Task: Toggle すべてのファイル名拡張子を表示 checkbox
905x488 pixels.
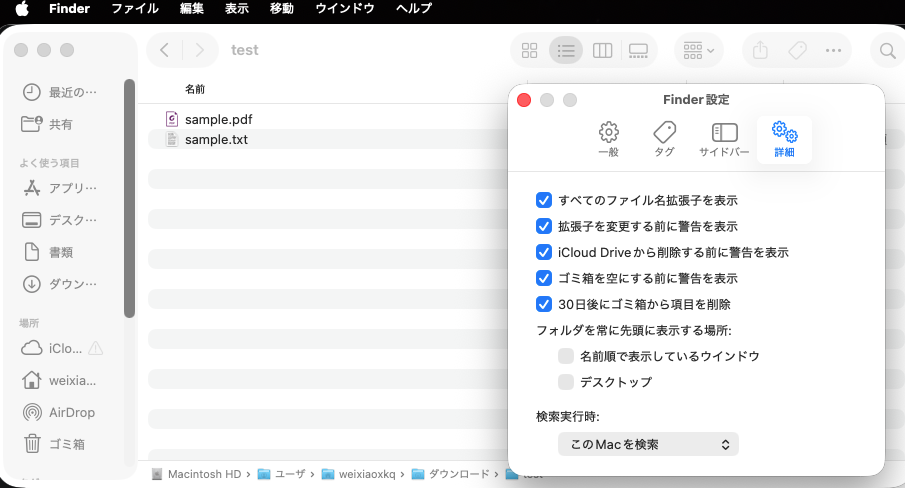Action: tap(544, 200)
